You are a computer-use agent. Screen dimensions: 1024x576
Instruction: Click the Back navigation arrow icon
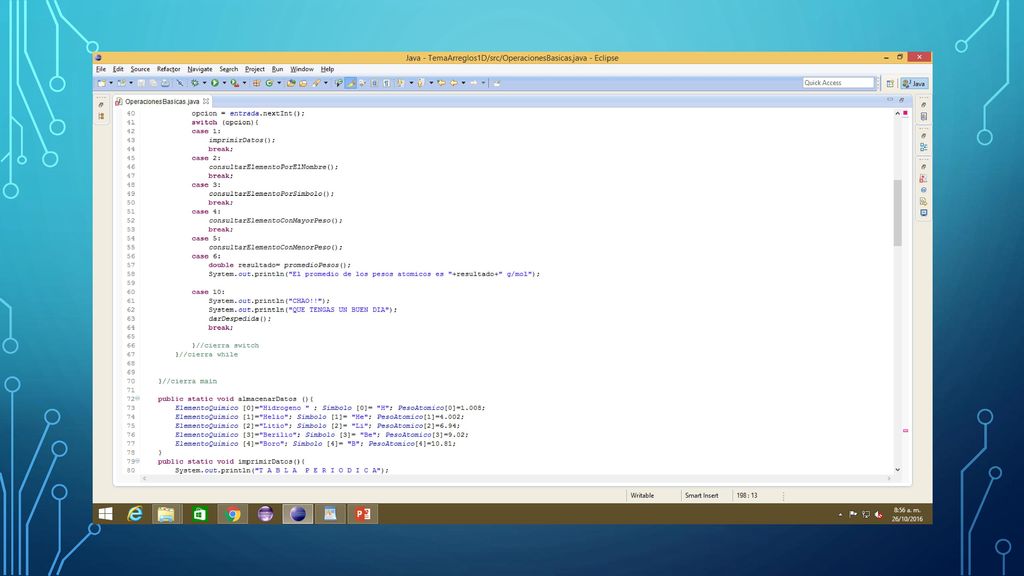pos(453,83)
